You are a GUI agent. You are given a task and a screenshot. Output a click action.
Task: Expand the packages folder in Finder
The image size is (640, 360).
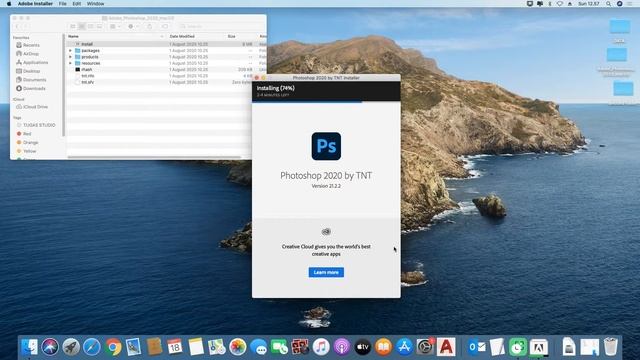click(70, 51)
